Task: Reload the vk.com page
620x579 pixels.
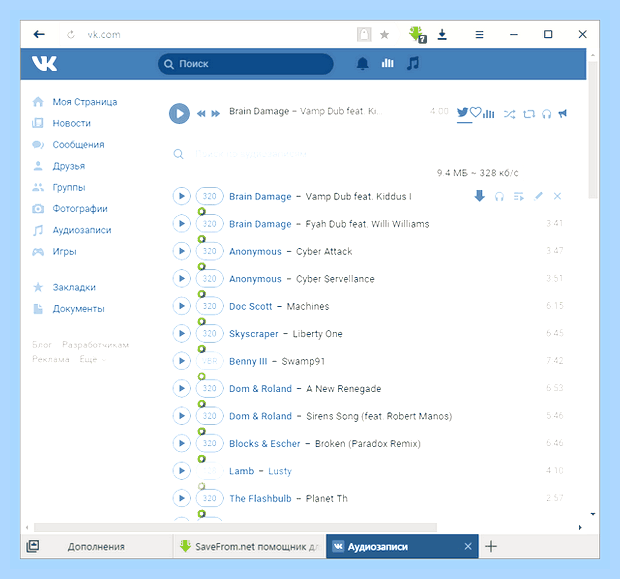Action: click(71, 34)
